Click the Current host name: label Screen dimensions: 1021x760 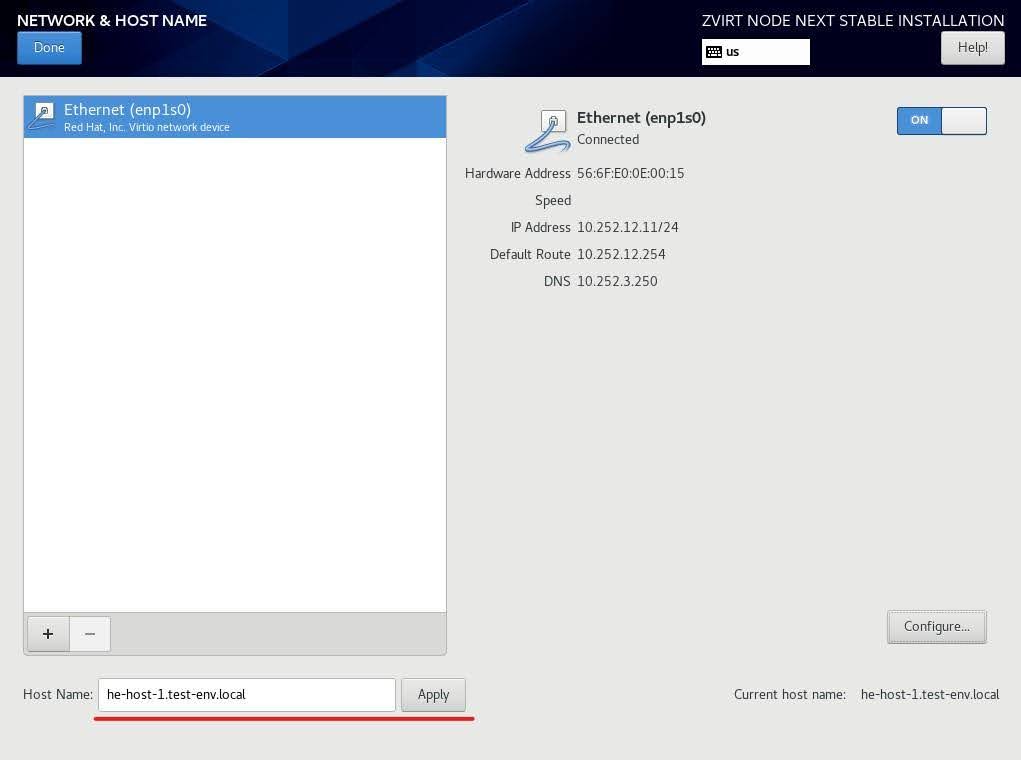790,695
